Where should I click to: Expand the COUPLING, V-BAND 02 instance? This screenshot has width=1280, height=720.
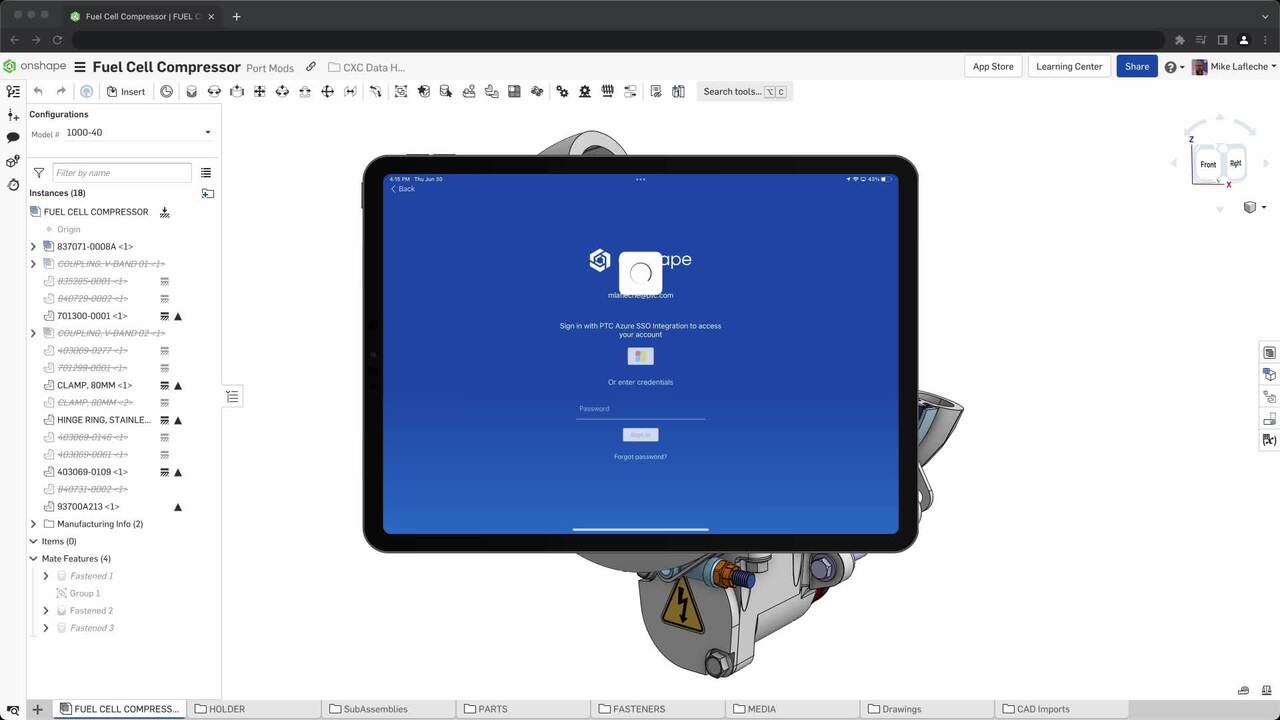pos(33,333)
